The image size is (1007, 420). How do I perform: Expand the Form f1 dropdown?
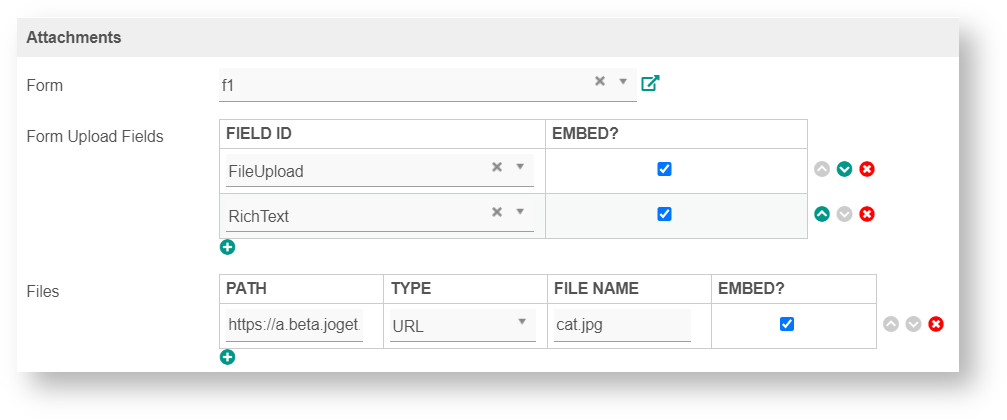tap(622, 82)
